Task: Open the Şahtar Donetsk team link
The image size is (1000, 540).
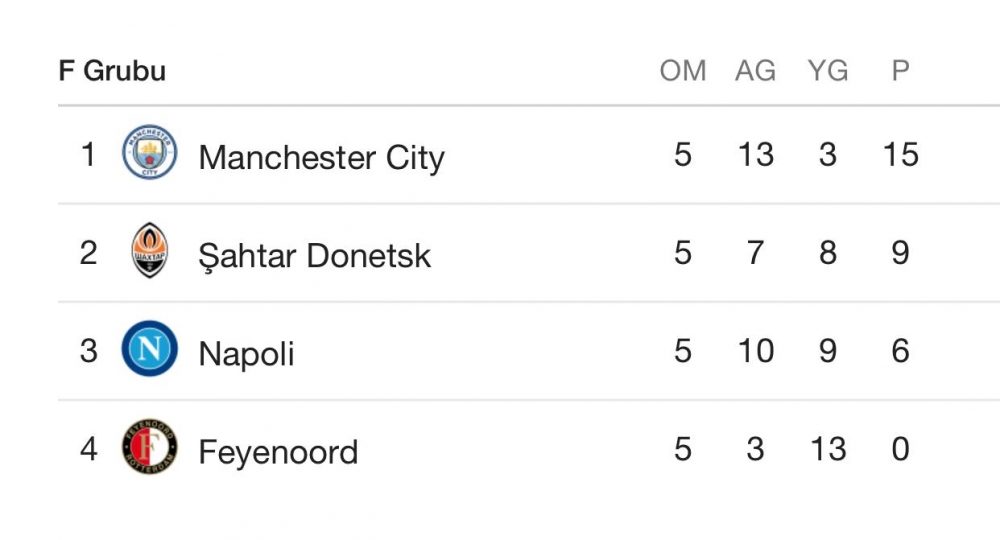Action: 314,255
